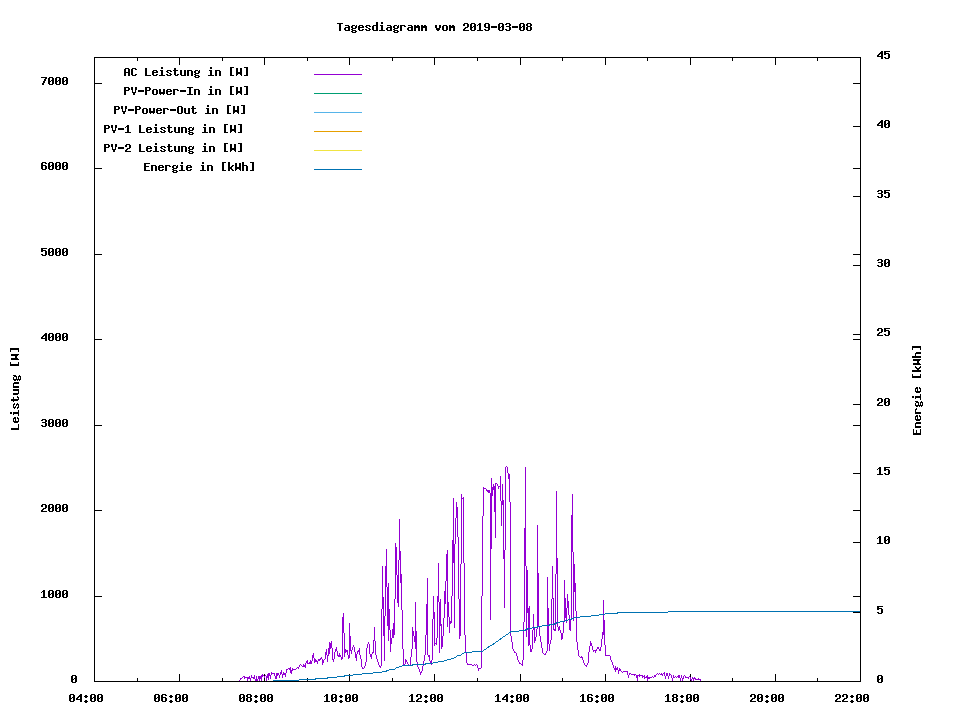Select the 3000 label on the power axis

(x=54, y=424)
